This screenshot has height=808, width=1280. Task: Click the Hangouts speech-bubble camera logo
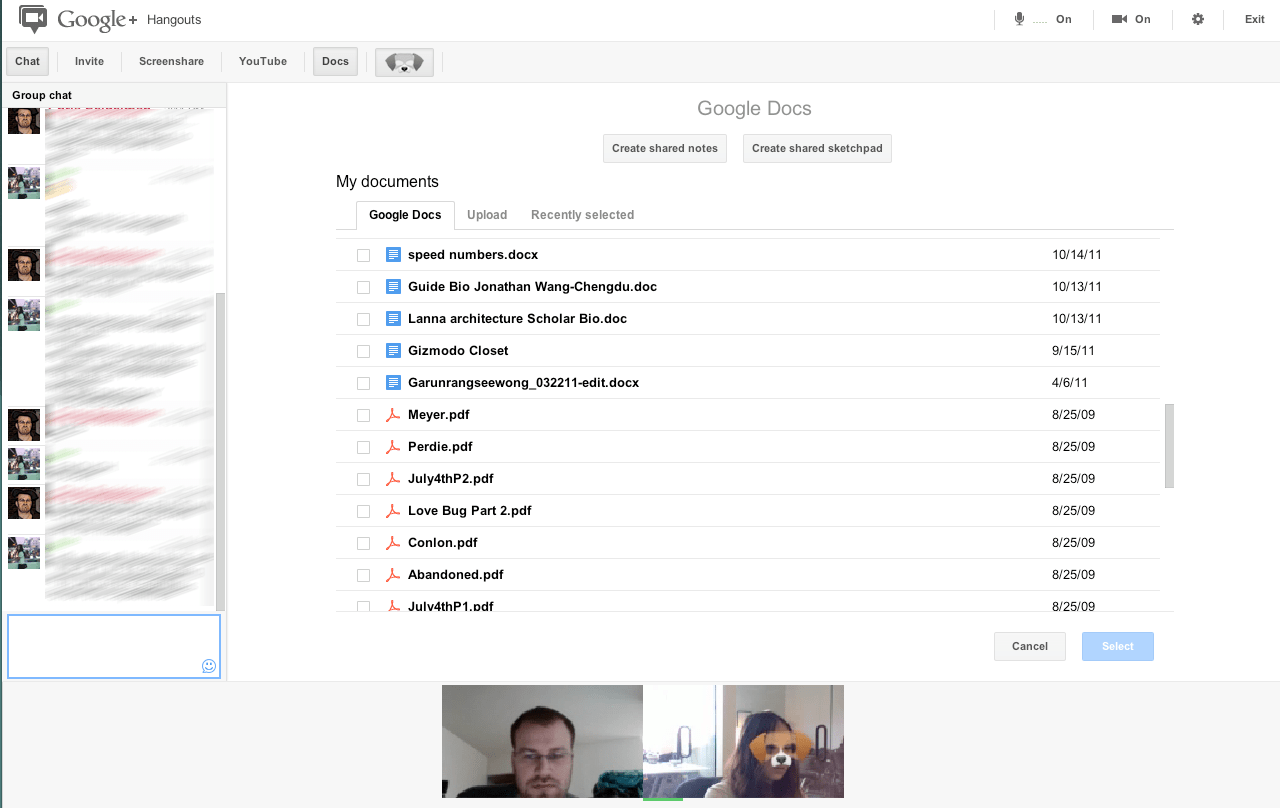pos(33,19)
